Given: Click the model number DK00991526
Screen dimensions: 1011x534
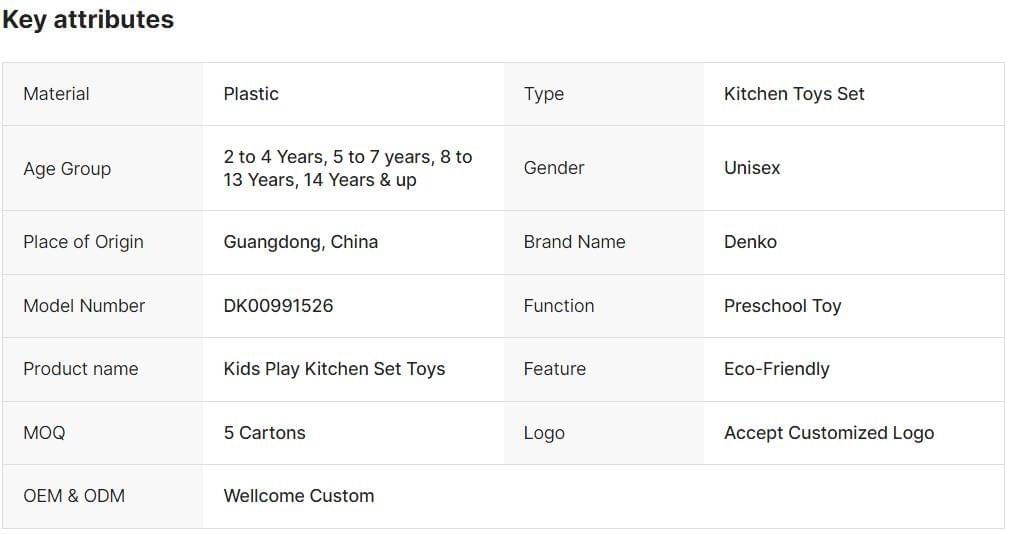Looking at the screenshot, I should pos(278,306).
